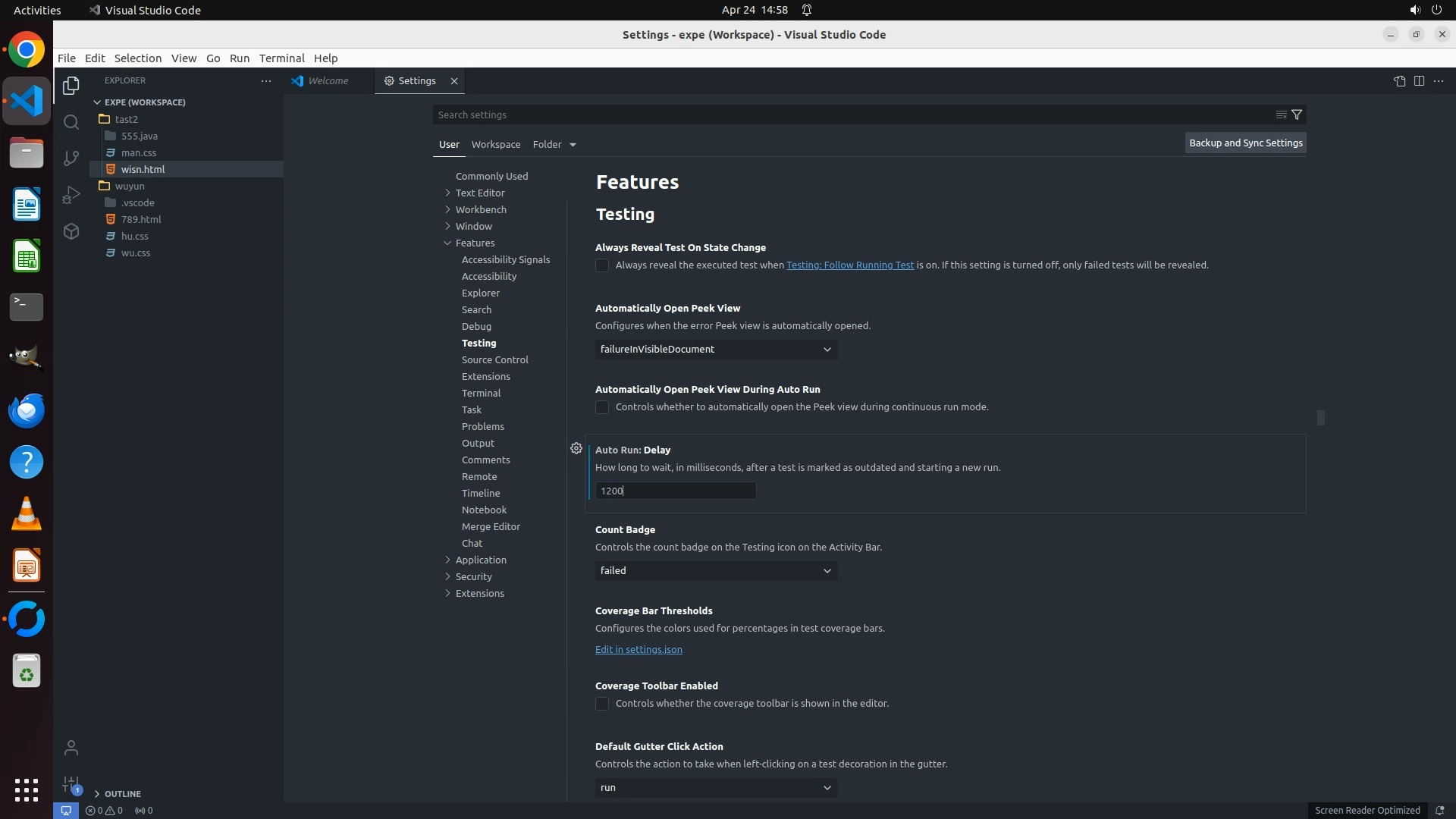Viewport: 1456px width, 819px height.
Task: Click the Split Editor Right icon
Action: coord(1419,81)
